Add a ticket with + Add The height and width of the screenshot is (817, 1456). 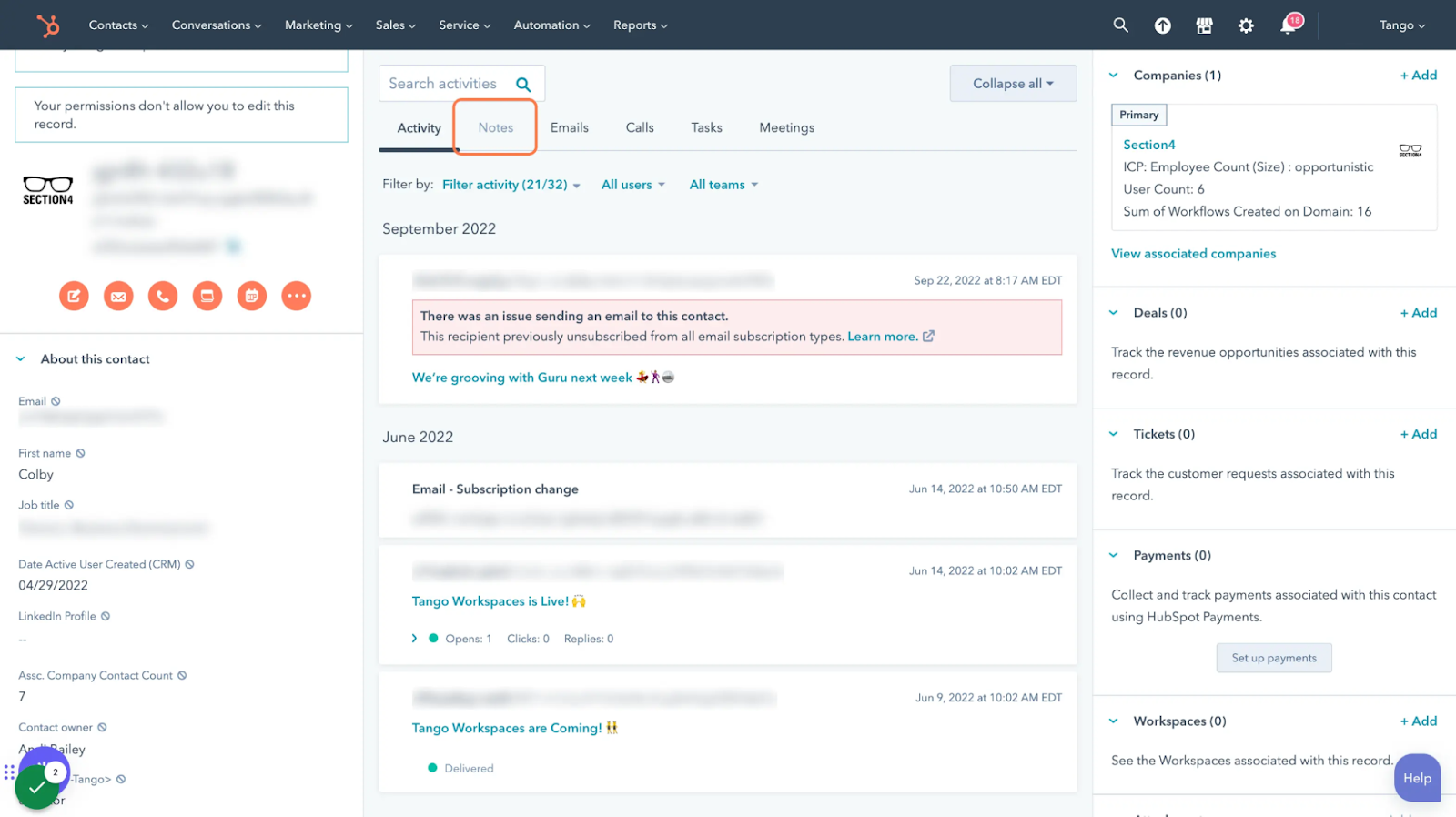point(1419,434)
